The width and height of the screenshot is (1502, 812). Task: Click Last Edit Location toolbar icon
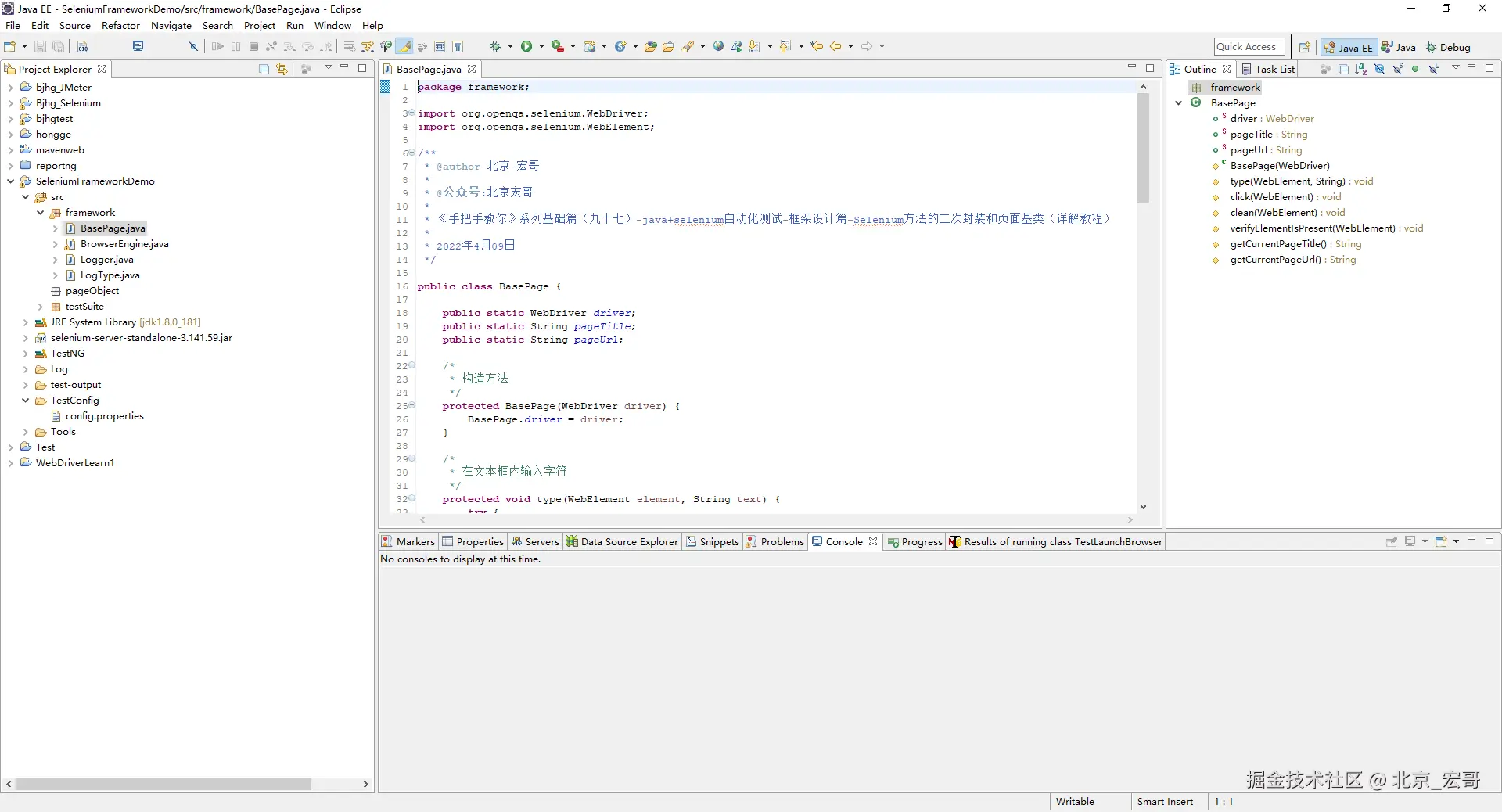click(x=817, y=47)
